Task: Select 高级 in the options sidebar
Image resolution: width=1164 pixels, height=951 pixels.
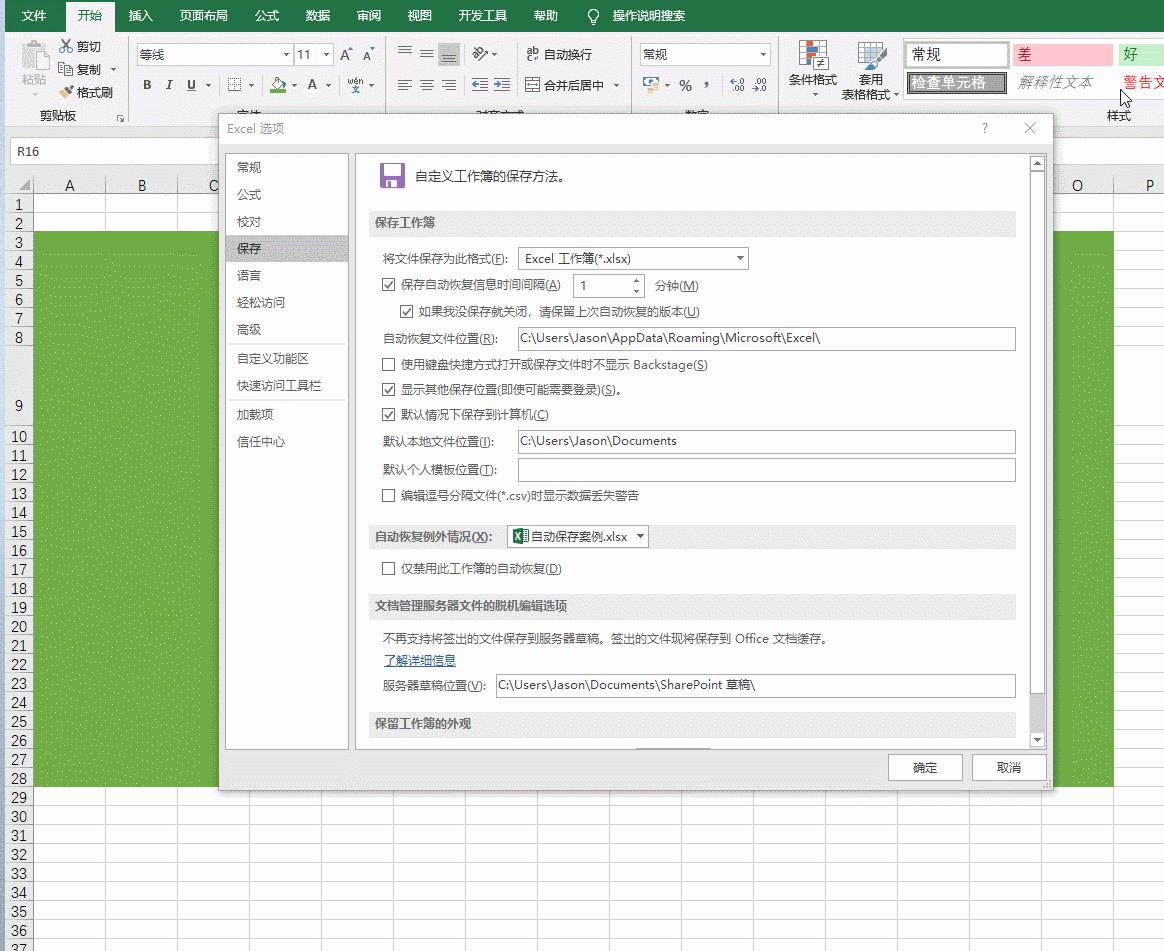Action: [x=249, y=330]
